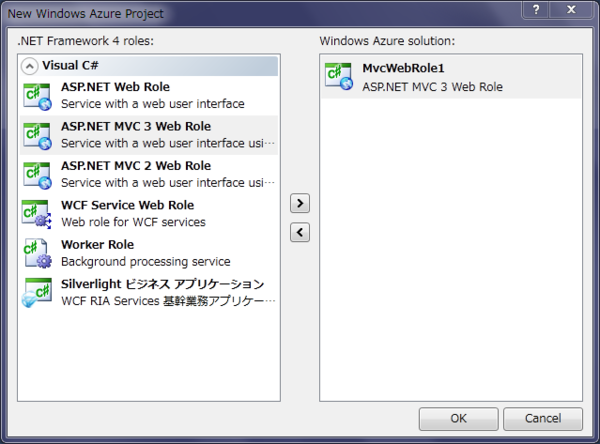Click the MvcWebRole1 icon in solution pane

pos(339,77)
